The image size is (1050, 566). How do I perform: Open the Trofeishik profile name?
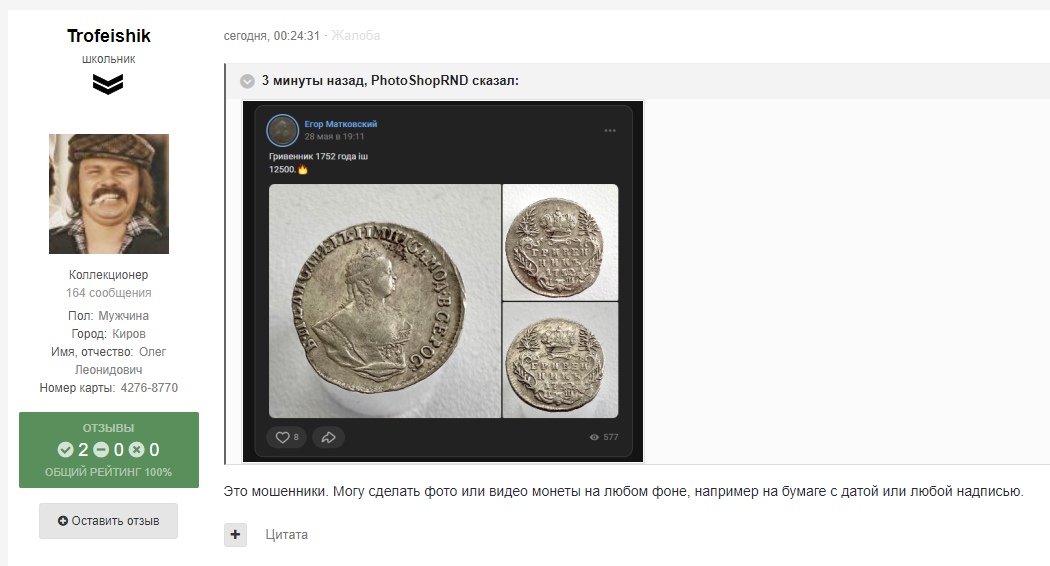109,36
